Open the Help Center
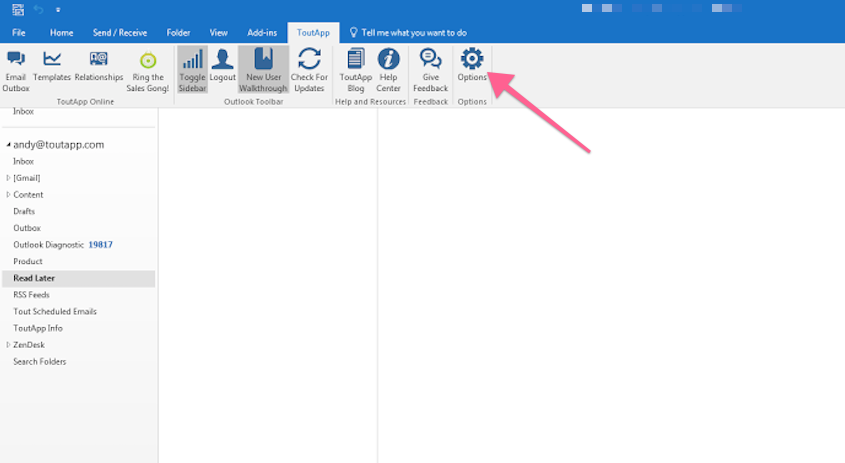Screen dimensions: 845x463 coord(388,69)
